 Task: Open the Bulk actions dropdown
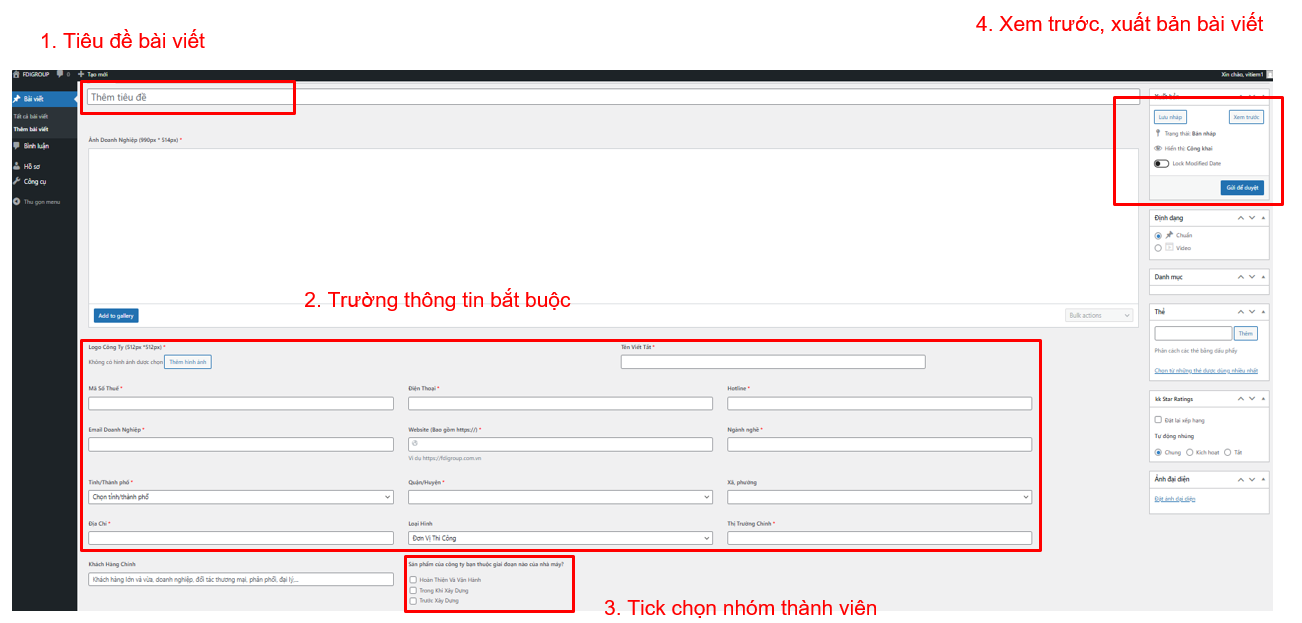1098,315
